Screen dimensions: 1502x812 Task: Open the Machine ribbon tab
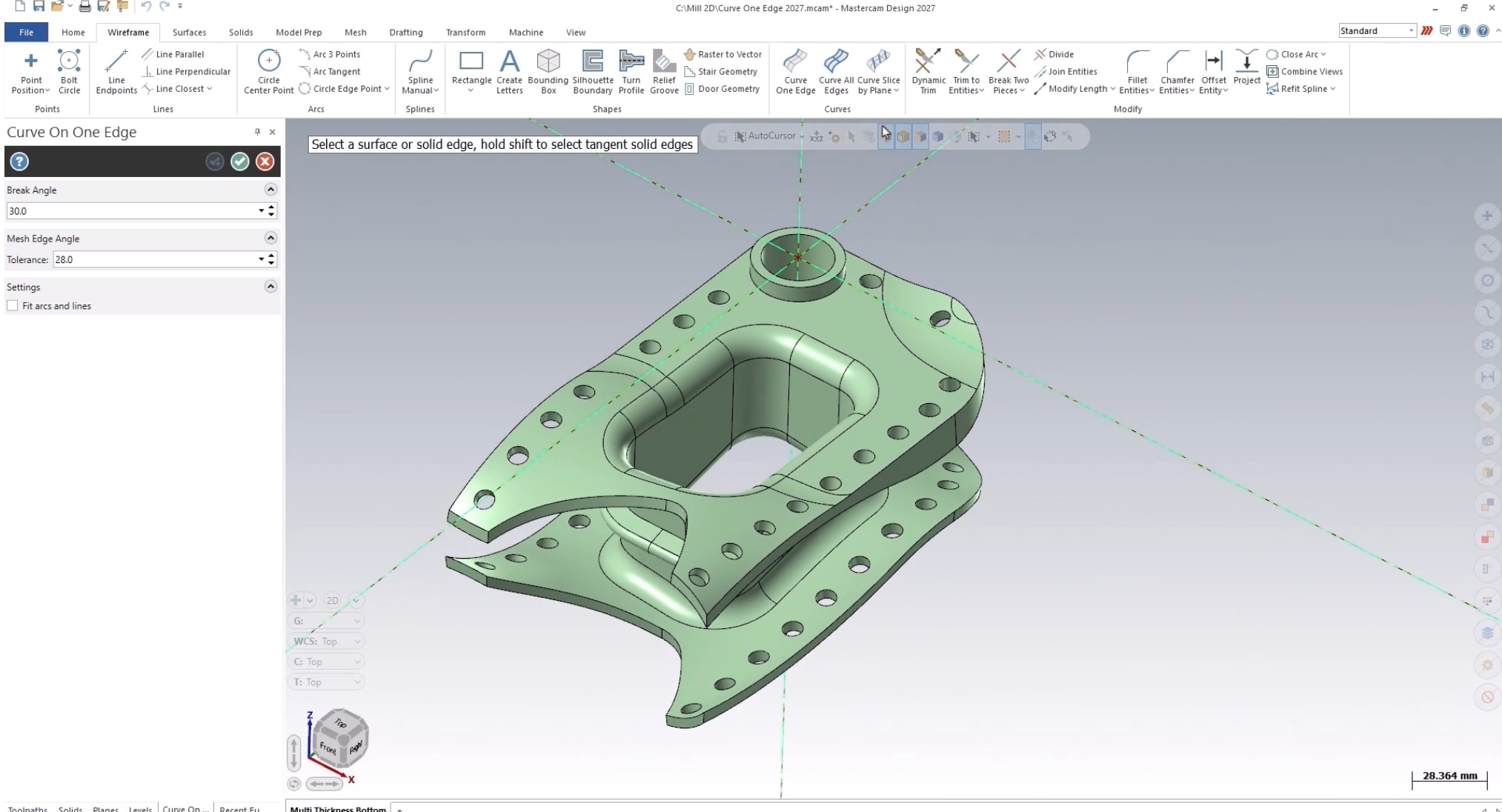coord(526,33)
